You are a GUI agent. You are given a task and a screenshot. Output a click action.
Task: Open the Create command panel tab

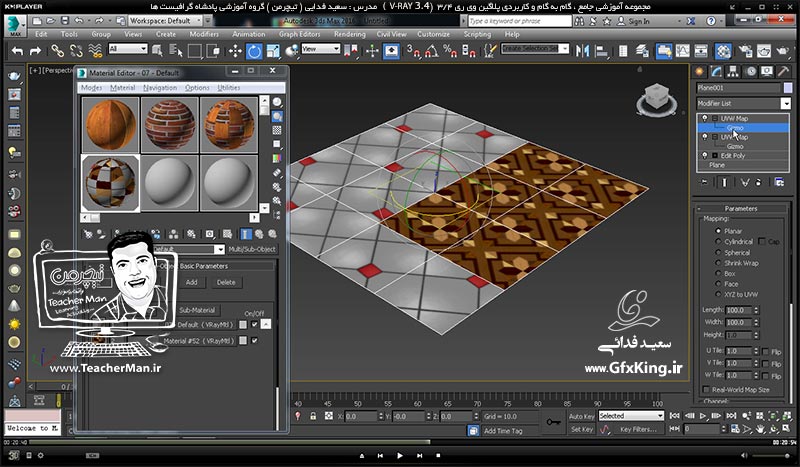[x=699, y=72]
